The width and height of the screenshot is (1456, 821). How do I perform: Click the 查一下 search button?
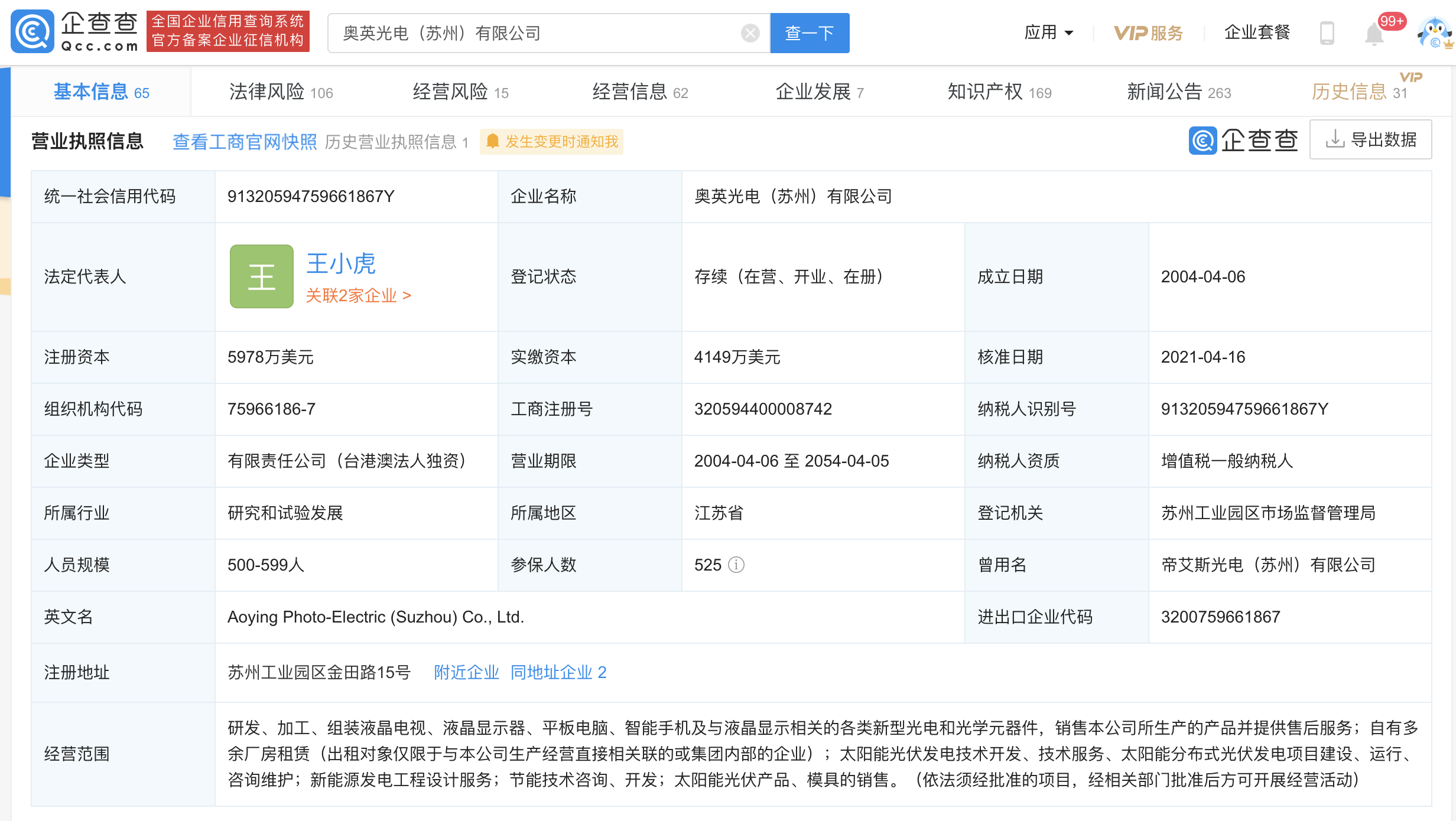coord(810,33)
